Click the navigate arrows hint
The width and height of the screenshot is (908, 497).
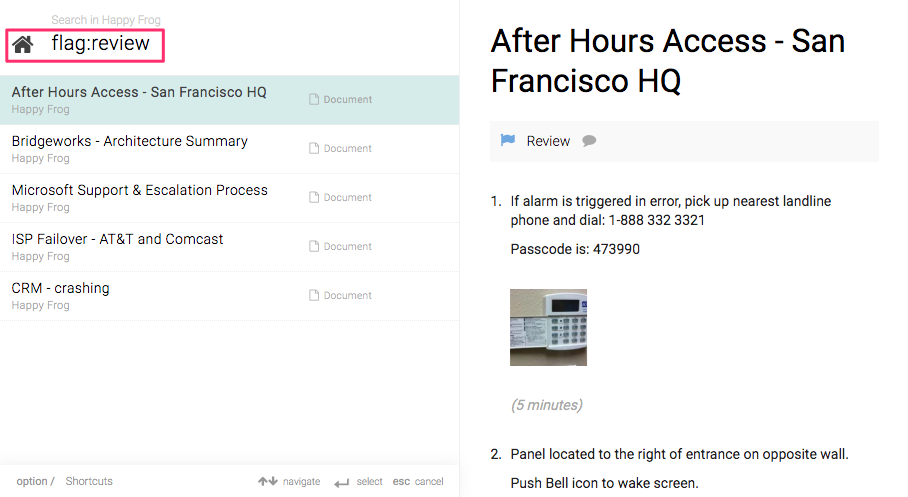pos(289,481)
